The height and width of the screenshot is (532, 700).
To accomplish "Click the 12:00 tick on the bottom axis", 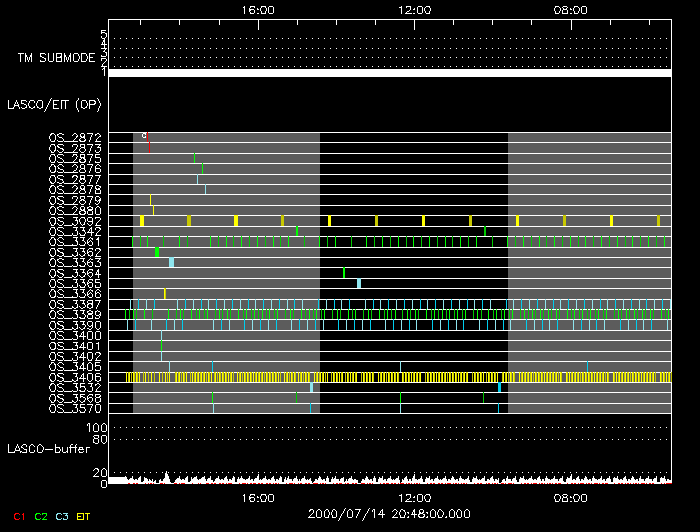I will pyautogui.click(x=414, y=497).
